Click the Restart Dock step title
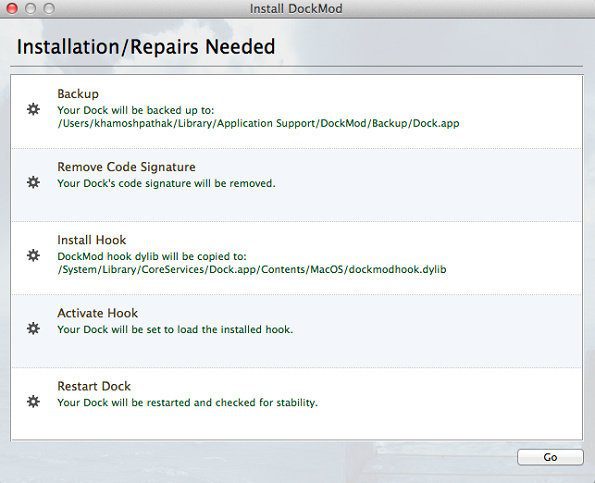This screenshot has height=483, width=595. [x=94, y=386]
